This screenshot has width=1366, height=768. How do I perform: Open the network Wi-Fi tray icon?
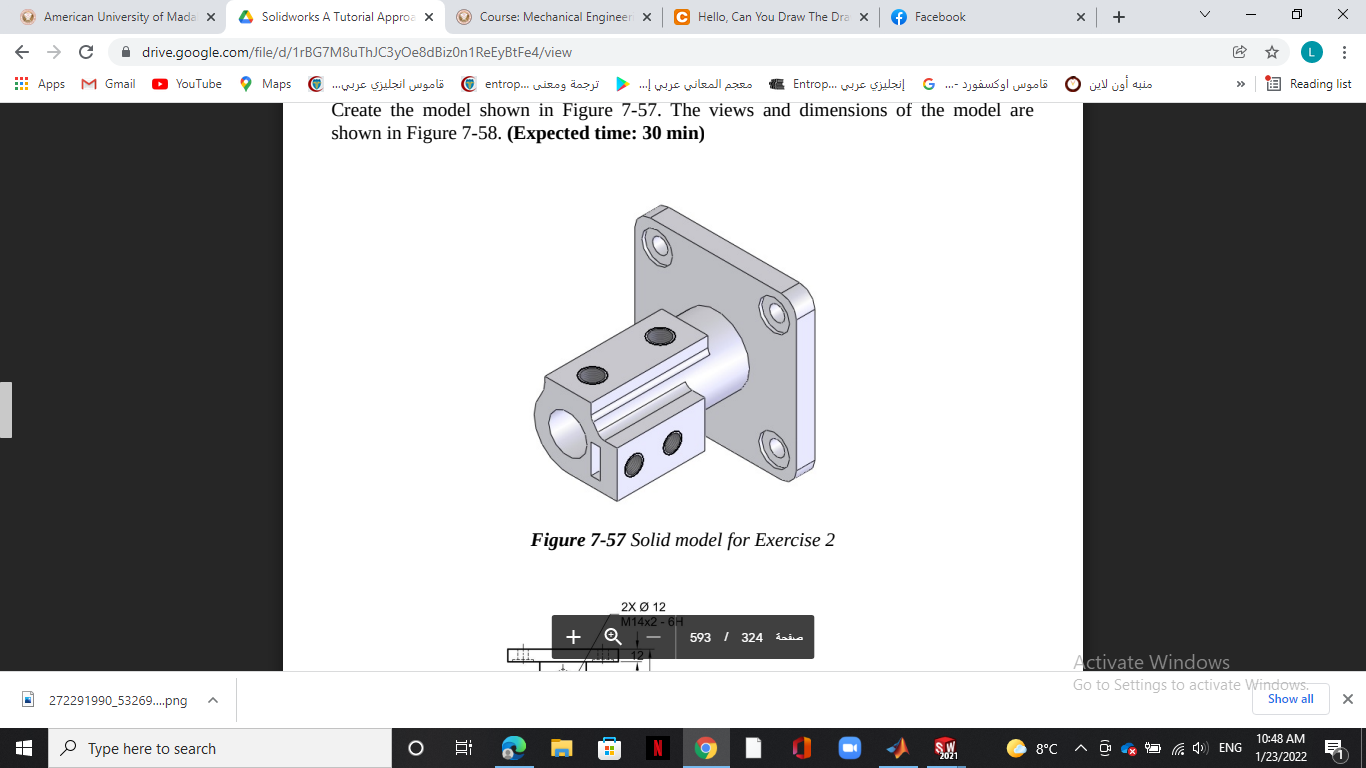1177,748
